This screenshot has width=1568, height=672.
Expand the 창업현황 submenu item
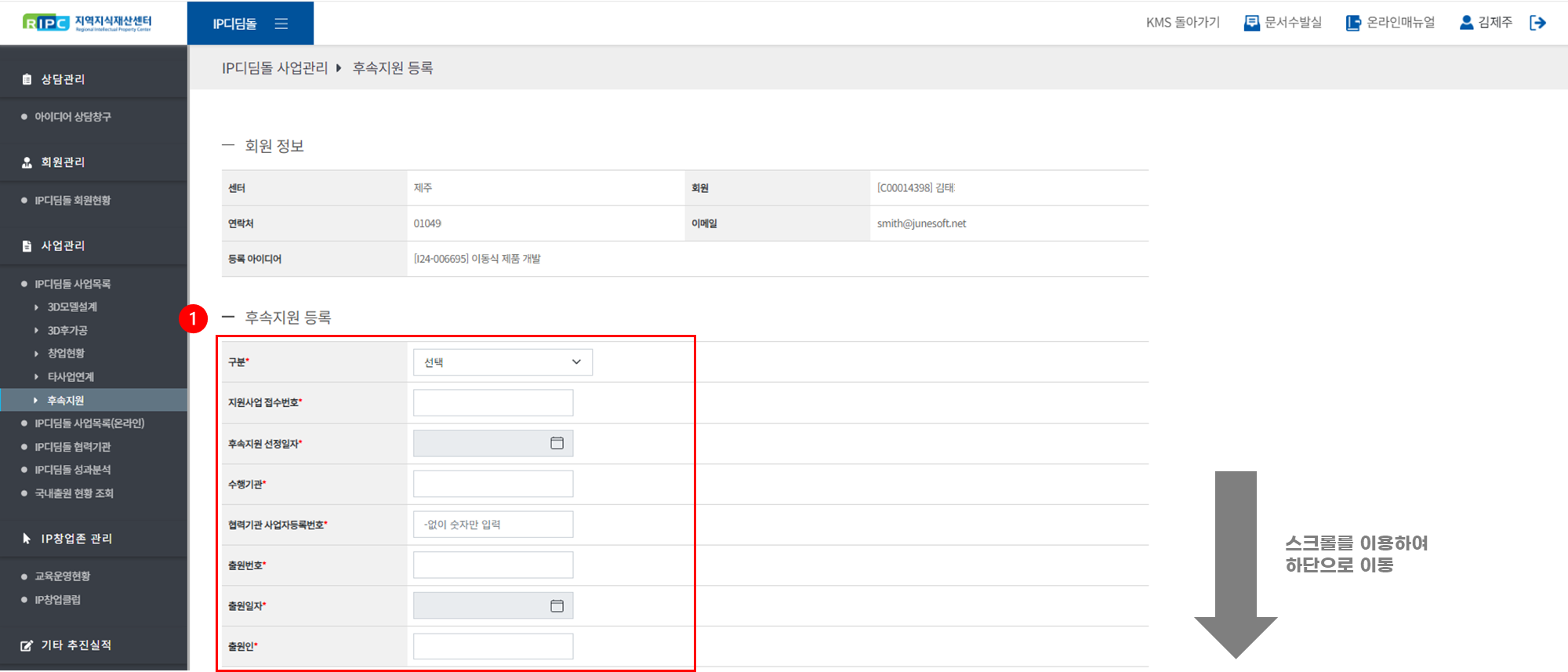tap(66, 354)
